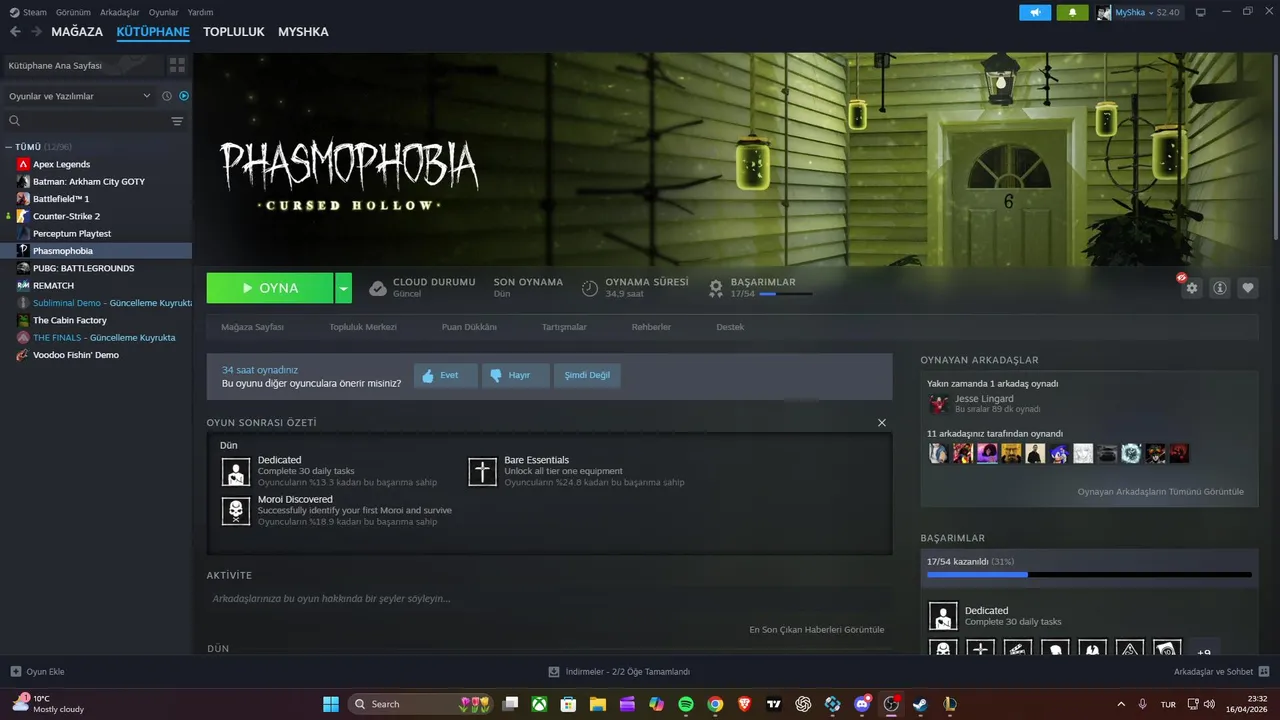The width and height of the screenshot is (1280, 720).
Task: Open Big Picture mode monitor icon
Action: 1201,12
